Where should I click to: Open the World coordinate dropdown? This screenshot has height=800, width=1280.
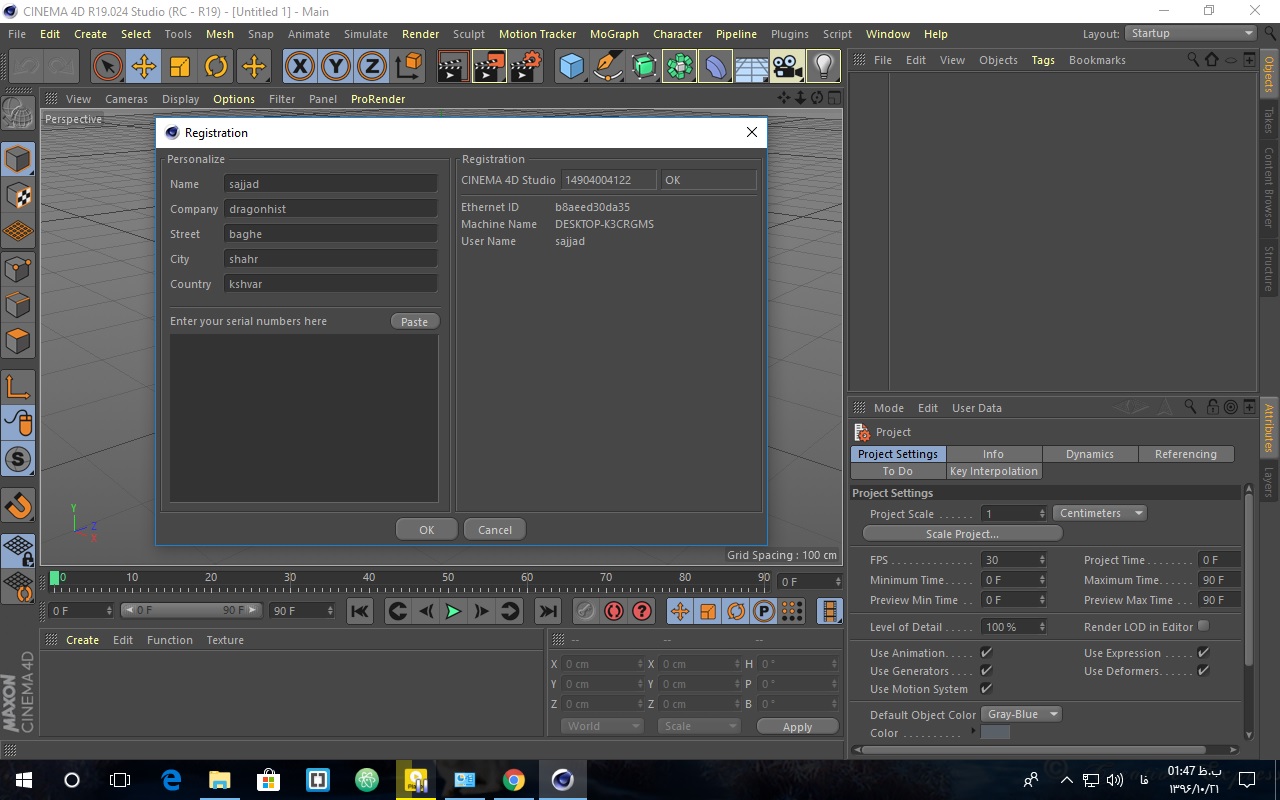click(602, 726)
